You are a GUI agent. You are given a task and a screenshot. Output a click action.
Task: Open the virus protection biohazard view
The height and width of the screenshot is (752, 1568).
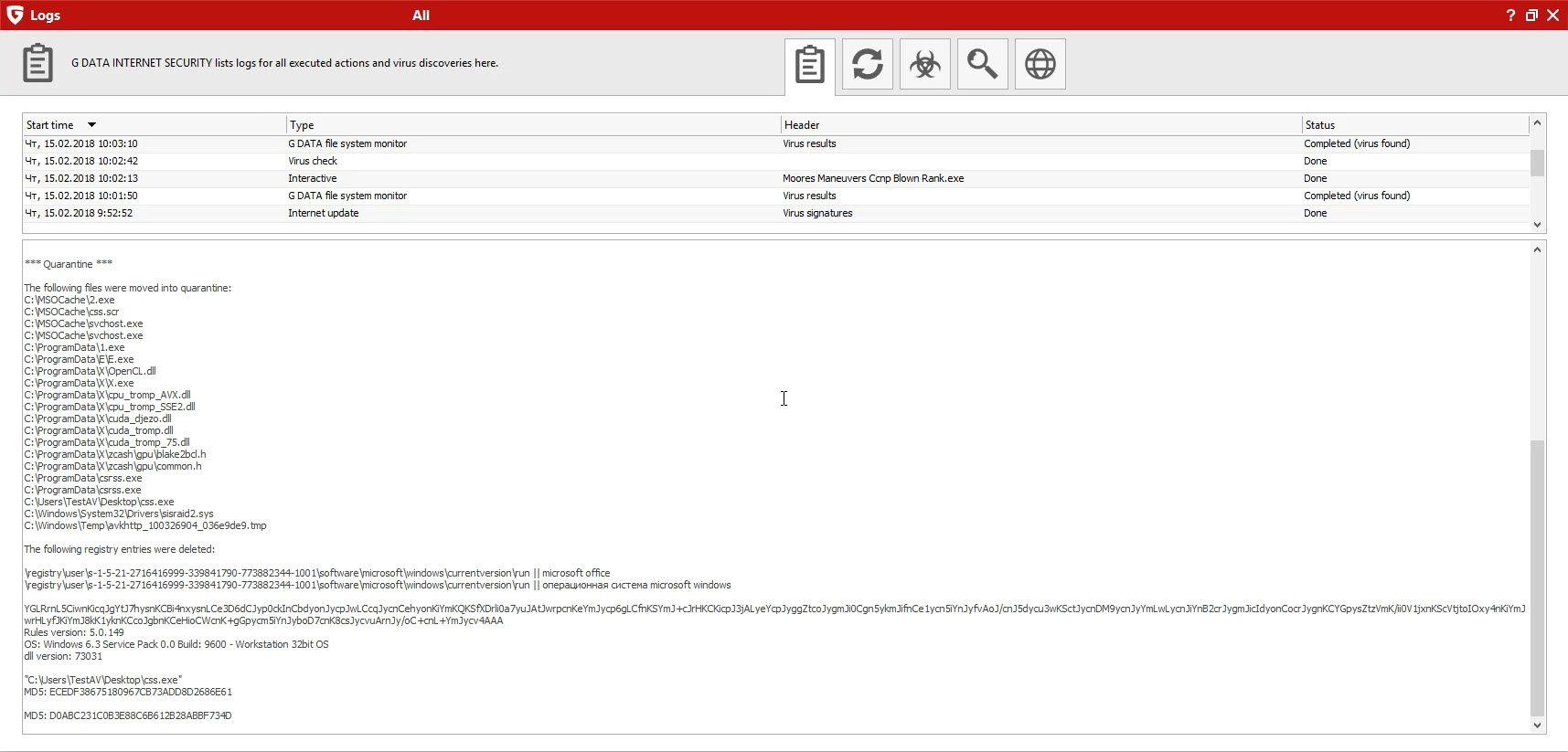point(925,64)
